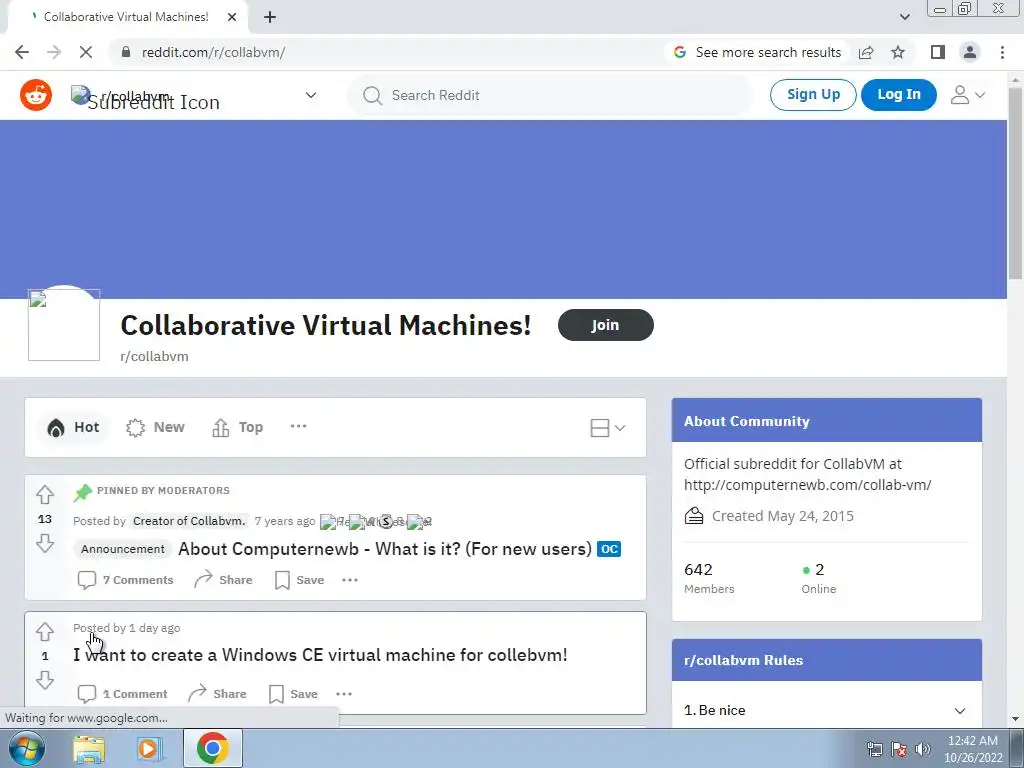Open the tab search chevron in title bar
Screen dimensions: 1024x768
click(x=904, y=17)
